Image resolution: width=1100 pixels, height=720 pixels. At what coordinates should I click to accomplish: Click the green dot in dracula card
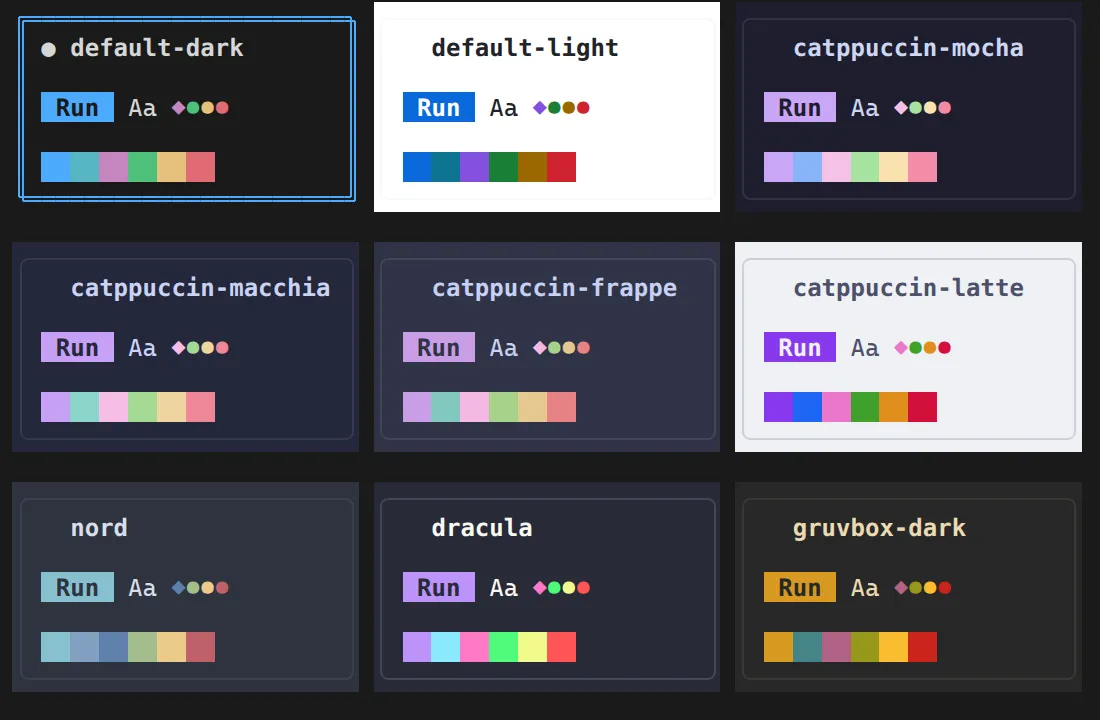(x=554, y=587)
